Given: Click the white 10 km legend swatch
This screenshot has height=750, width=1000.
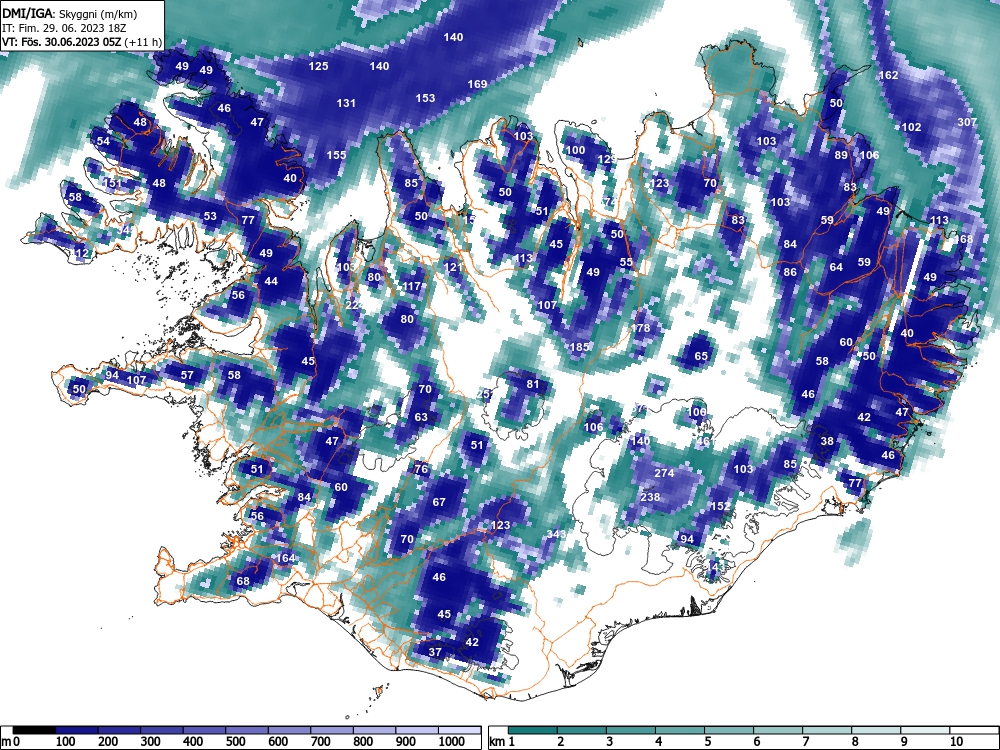Looking at the screenshot, I should [973, 730].
